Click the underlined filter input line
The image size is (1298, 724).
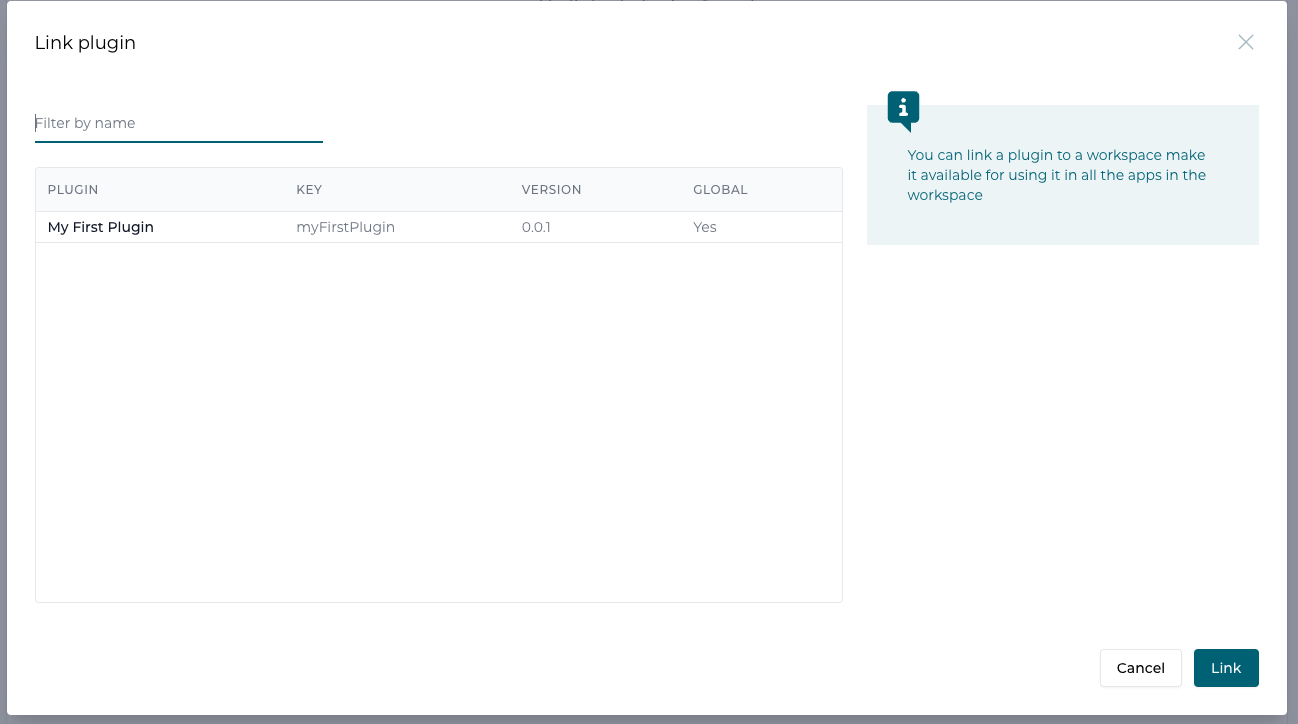coord(179,141)
